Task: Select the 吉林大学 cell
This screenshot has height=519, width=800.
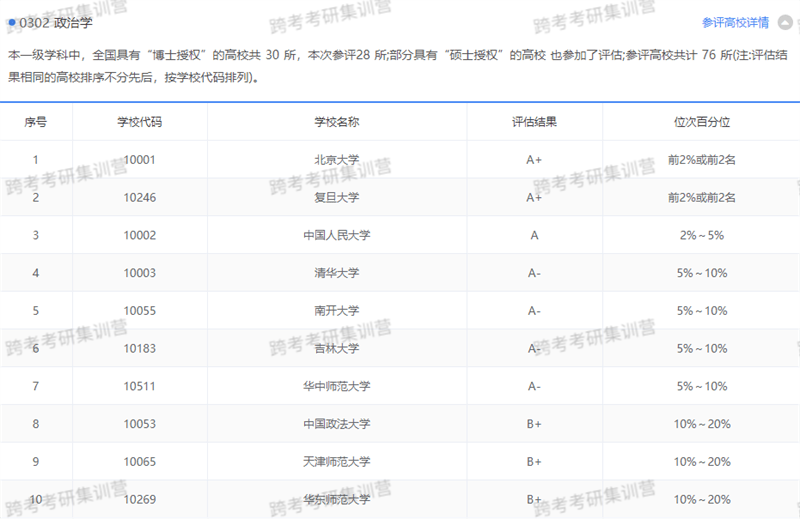Action: 337,349
